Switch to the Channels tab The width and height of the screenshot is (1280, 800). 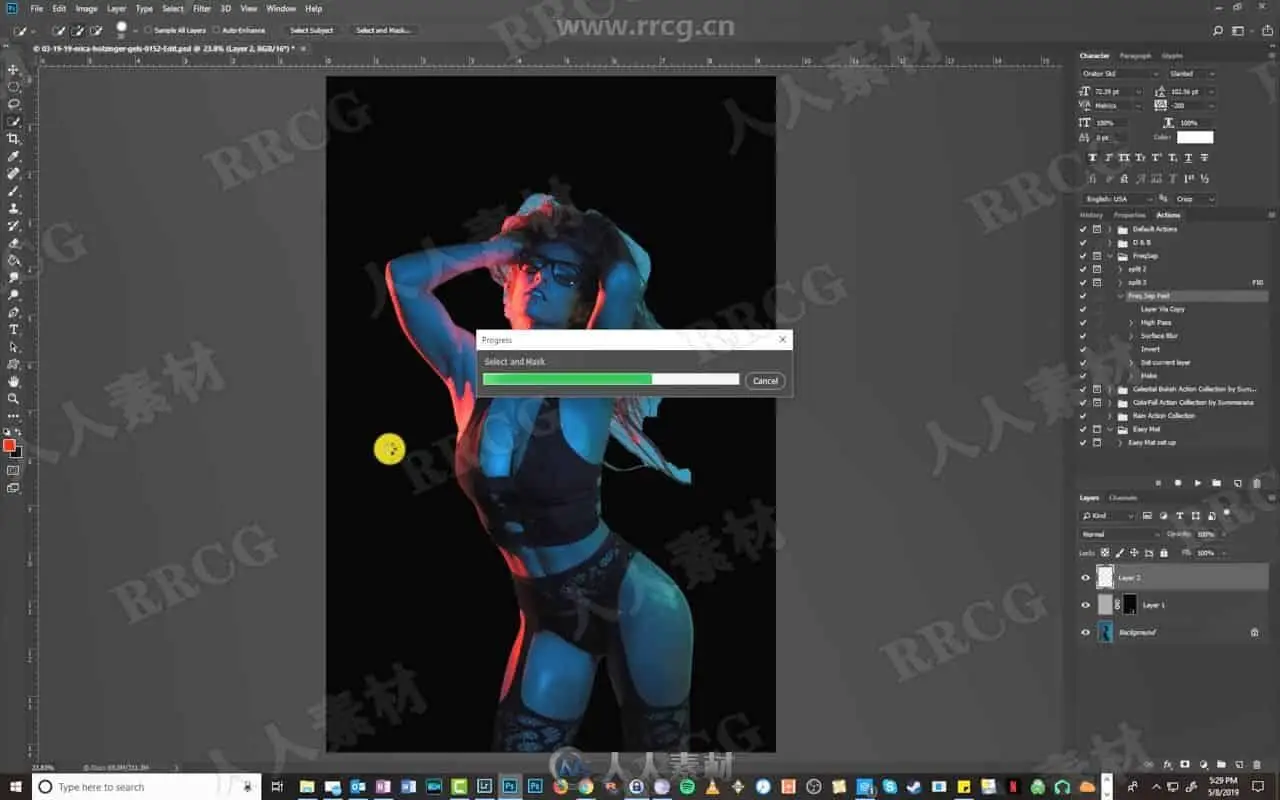[x=1123, y=498]
